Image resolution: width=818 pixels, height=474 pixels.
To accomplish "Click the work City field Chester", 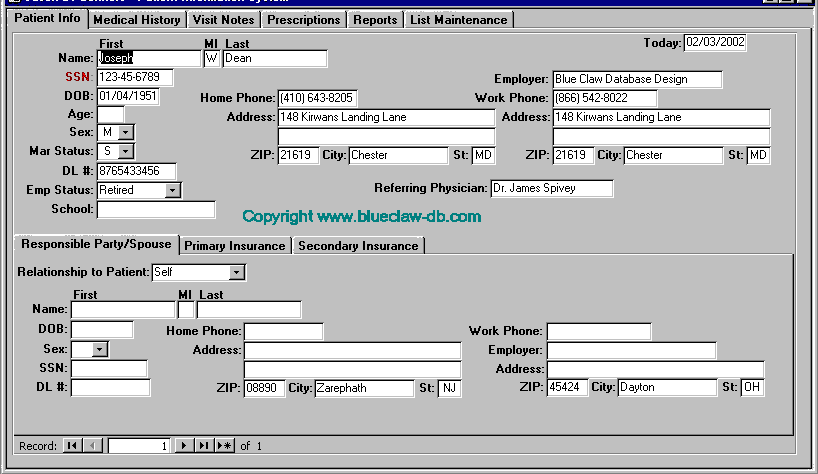I will [673, 155].
